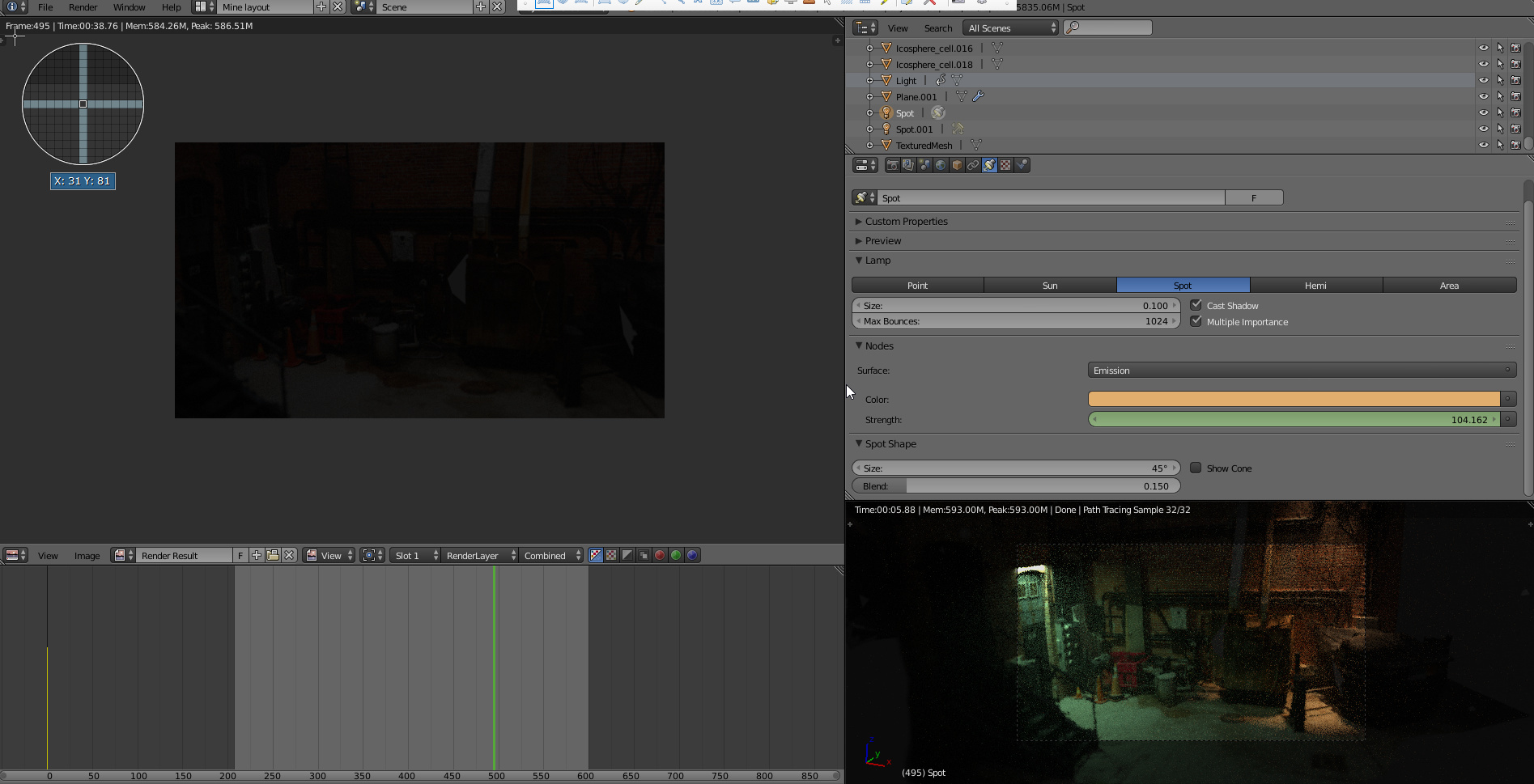Select the Hemi lamp type
Image resolution: width=1534 pixels, height=784 pixels.
tap(1315, 285)
